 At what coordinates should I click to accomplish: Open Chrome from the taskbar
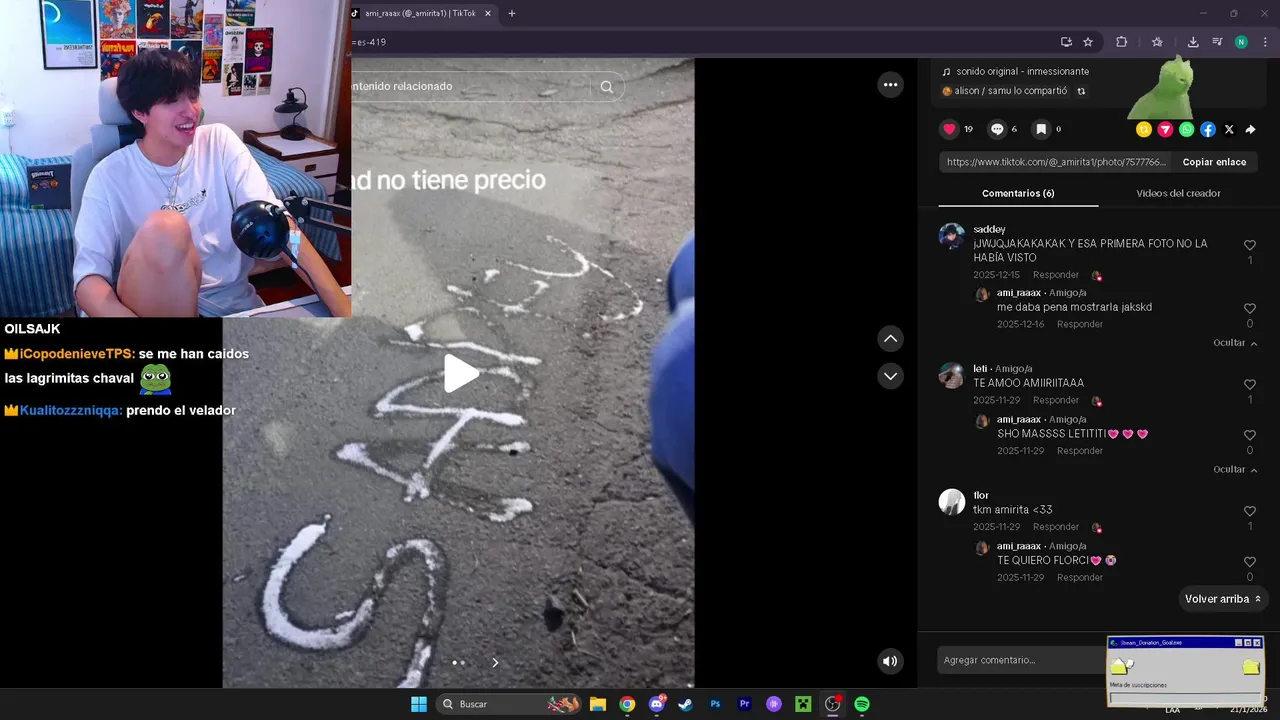click(627, 704)
